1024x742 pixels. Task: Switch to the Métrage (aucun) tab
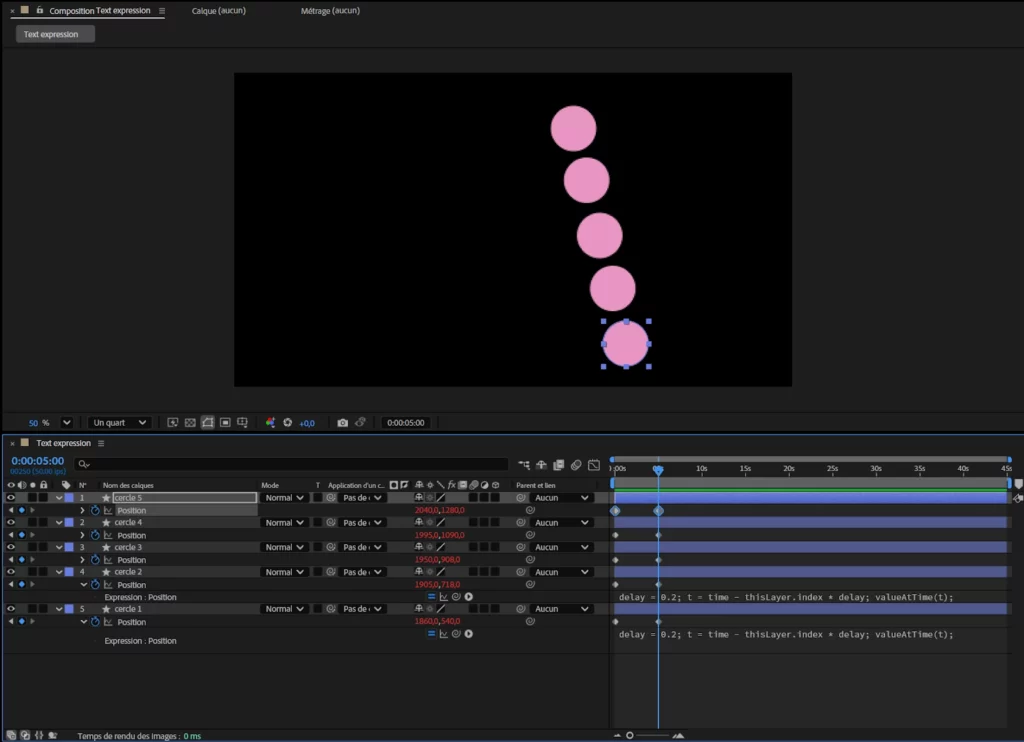point(330,10)
